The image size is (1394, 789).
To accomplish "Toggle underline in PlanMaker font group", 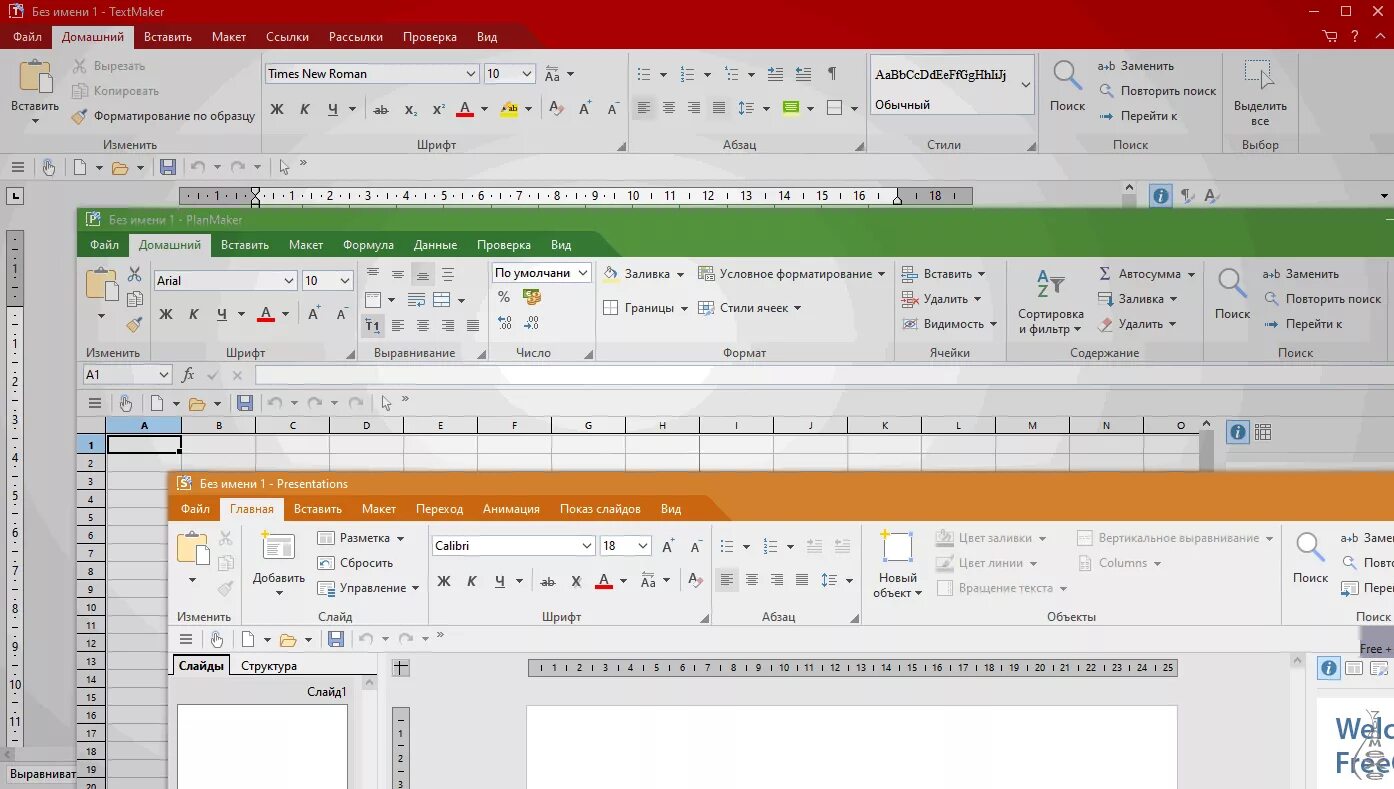I will click(x=222, y=314).
